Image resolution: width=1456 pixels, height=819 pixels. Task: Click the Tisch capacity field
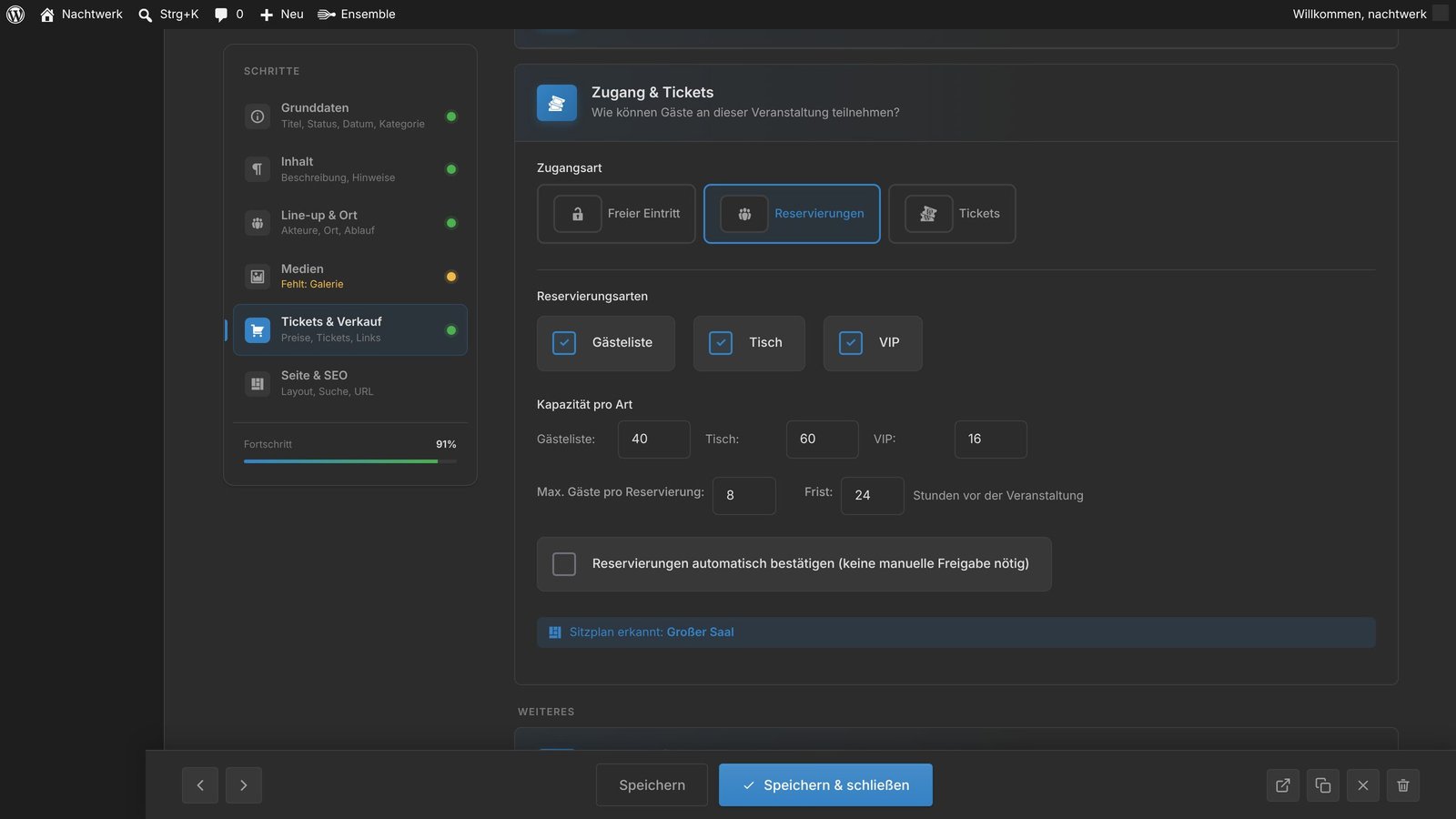click(823, 440)
